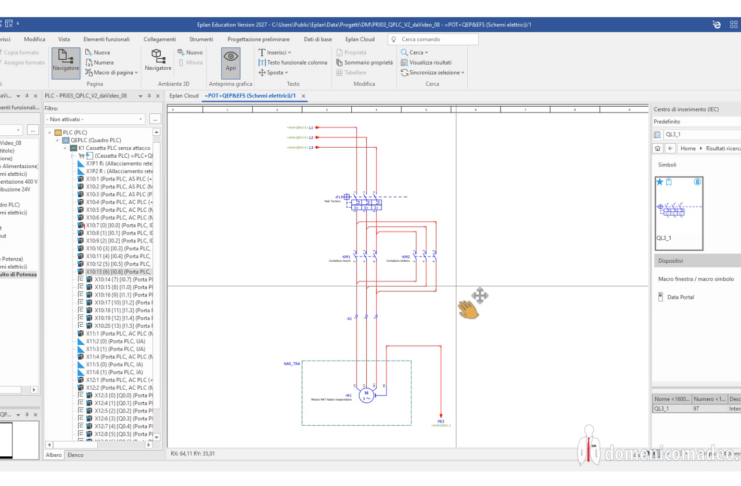Screen dimensions: 741x486
Task: Click the QL3_1 search field
Action: coord(702,135)
